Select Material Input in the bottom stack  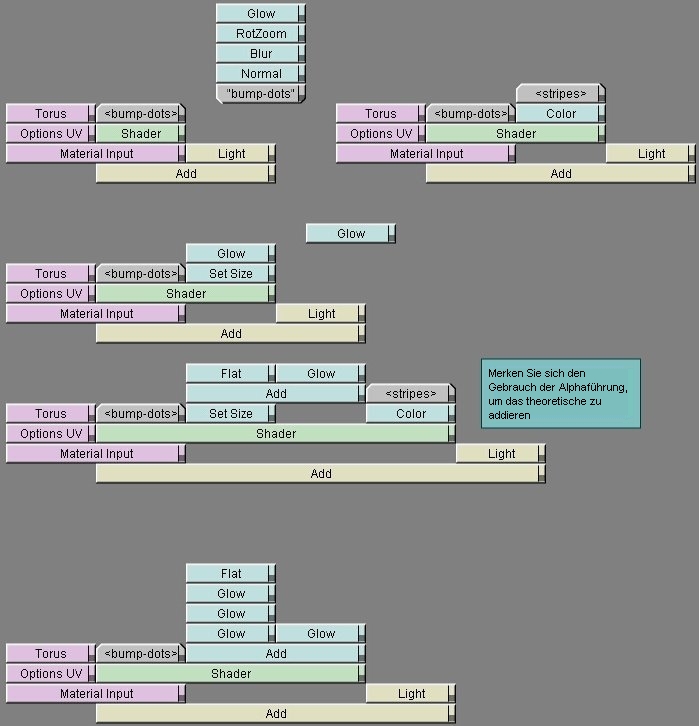96,693
